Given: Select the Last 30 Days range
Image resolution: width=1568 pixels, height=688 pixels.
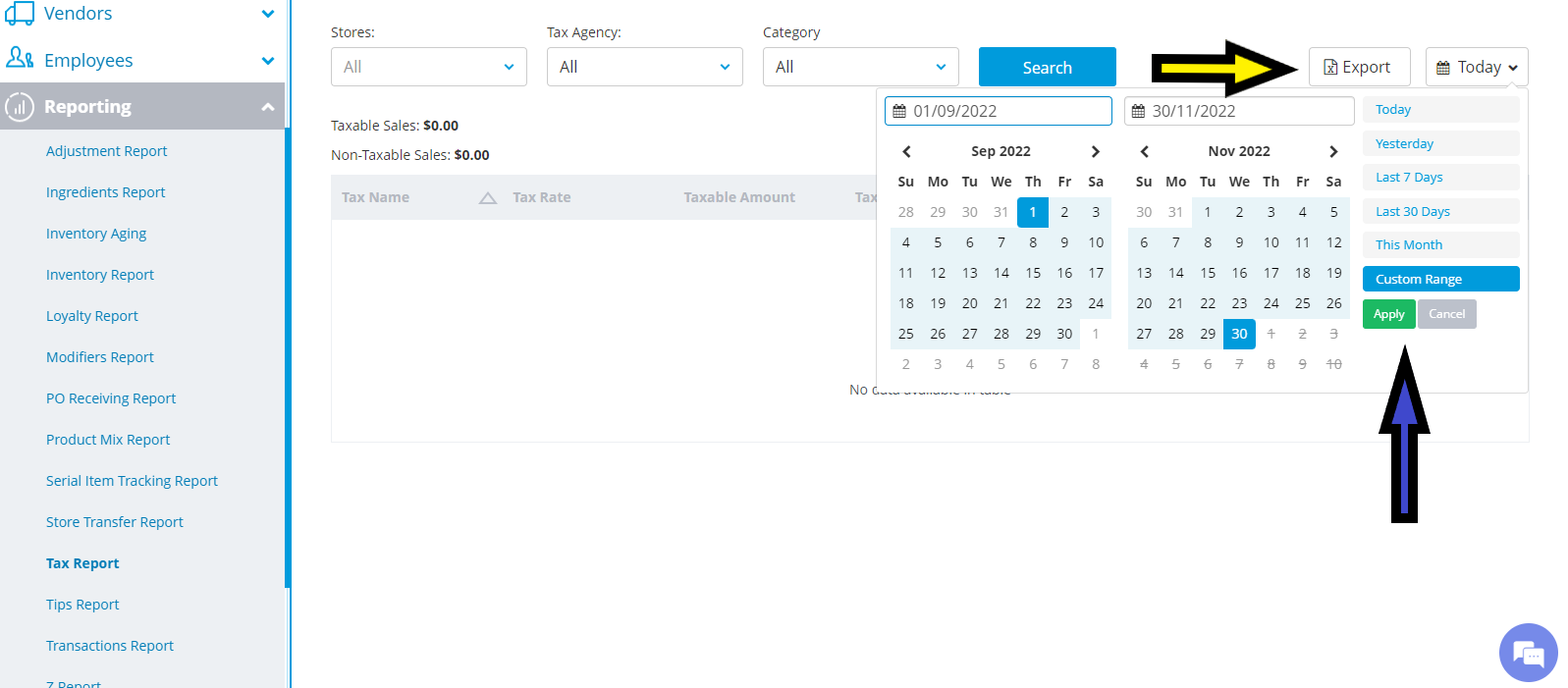Looking at the screenshot, I should coord(1440,211).
